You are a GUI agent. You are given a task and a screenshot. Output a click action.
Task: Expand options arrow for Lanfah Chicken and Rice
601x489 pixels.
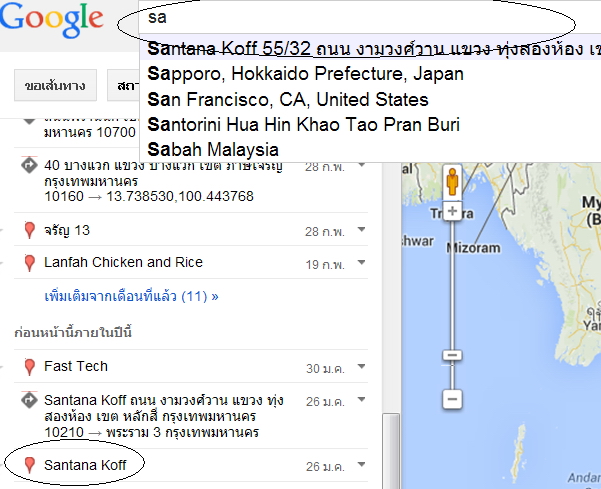pos(361,262)
